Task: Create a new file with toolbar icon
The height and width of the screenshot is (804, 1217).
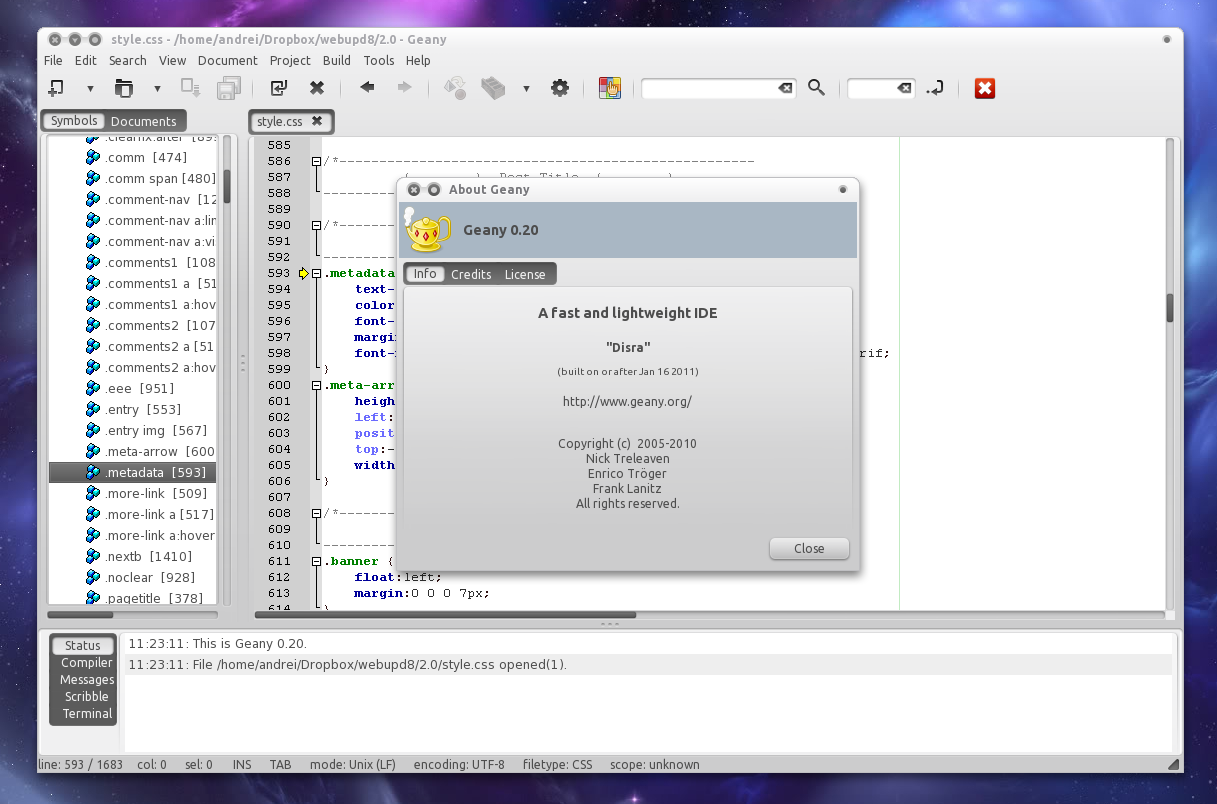Action: [55, 88]
